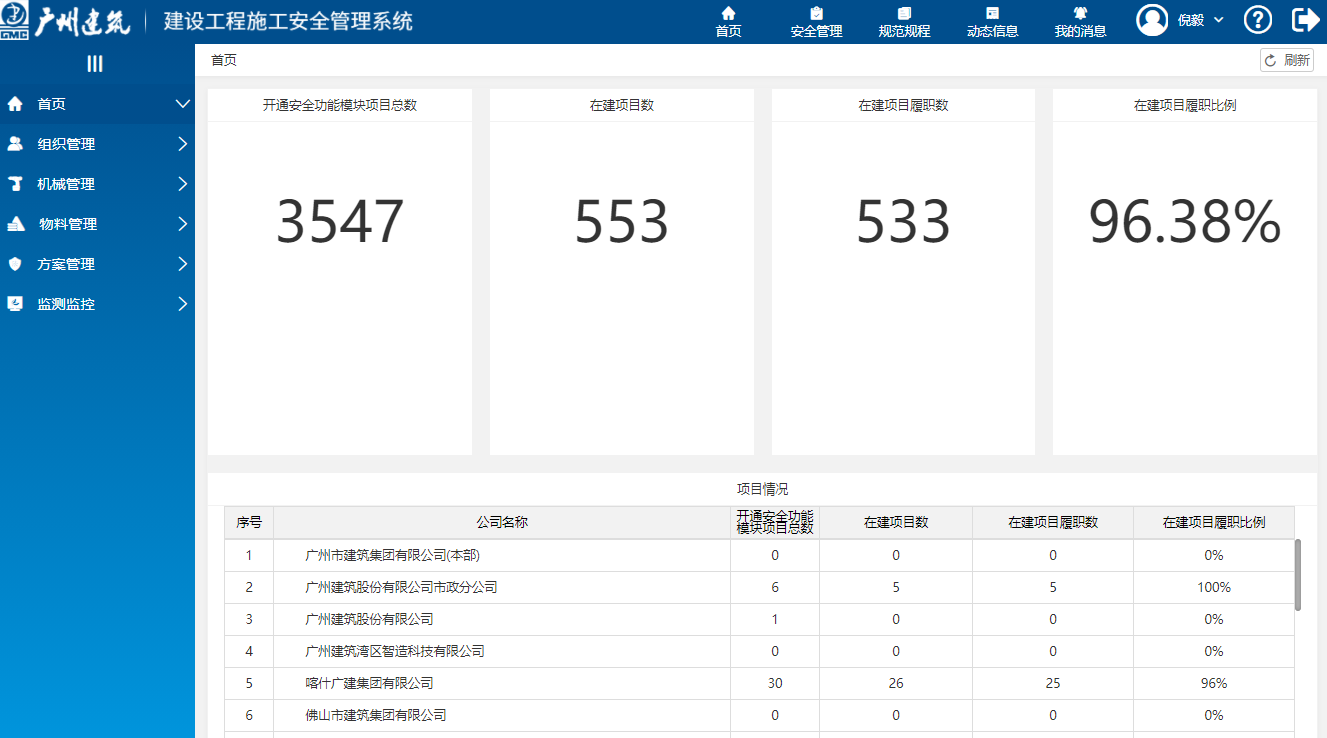1327x738 pixels.
Task: Click the logout exit icon
Action: (1306, 20)
